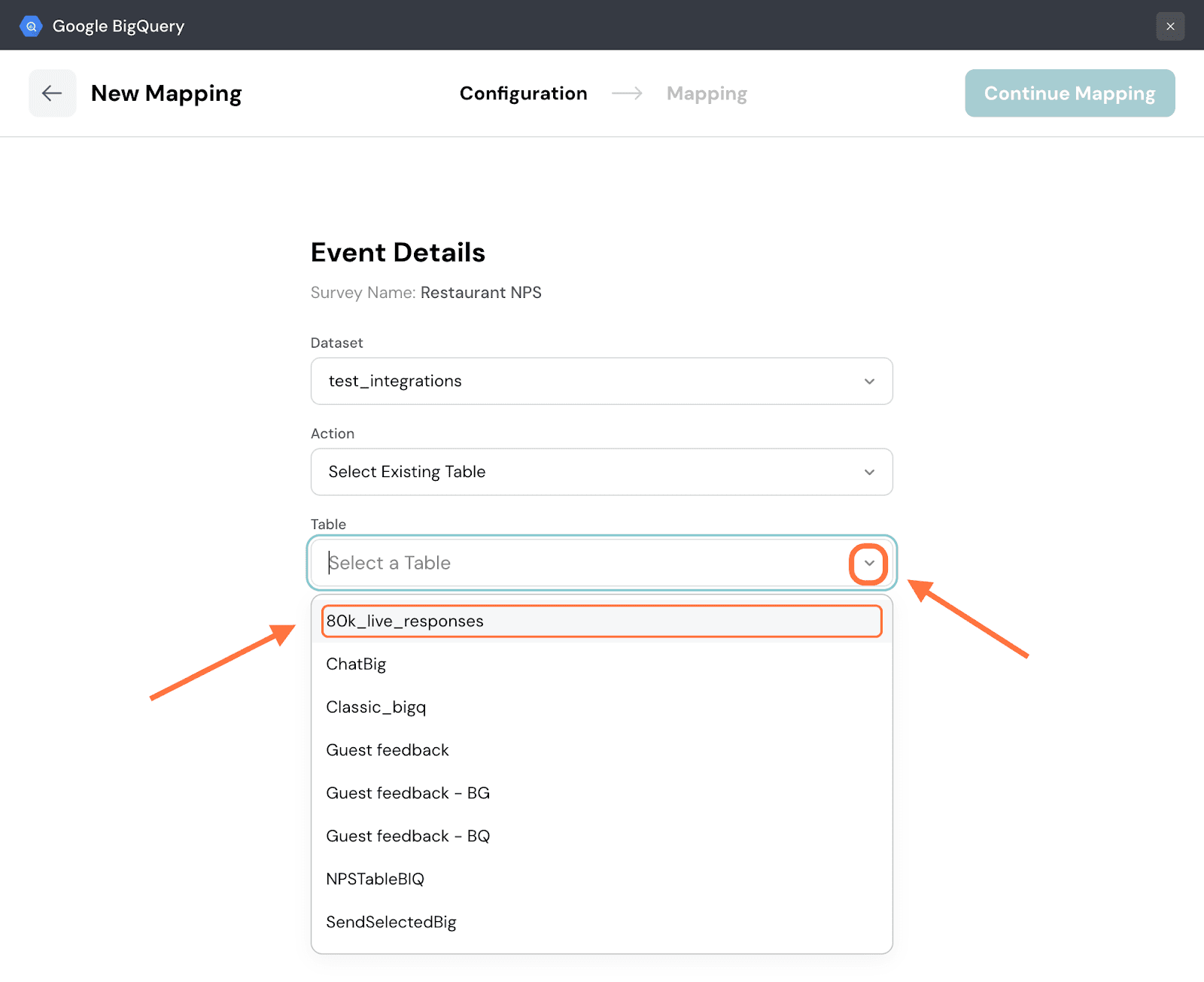The height and width of the screenshot is (982, 1204).
Task: Select Guest feedback - BG option
Action: [x=407, y=792]
